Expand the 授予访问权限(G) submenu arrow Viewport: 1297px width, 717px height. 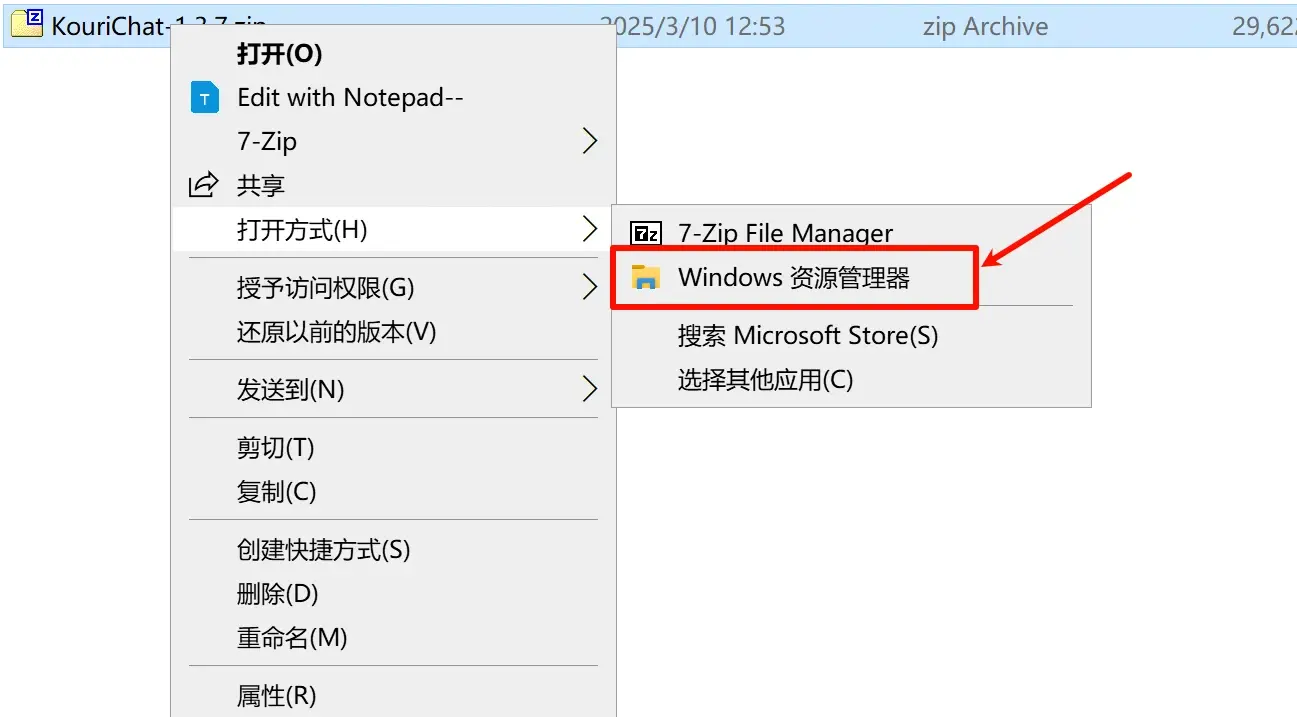point(589,288)
